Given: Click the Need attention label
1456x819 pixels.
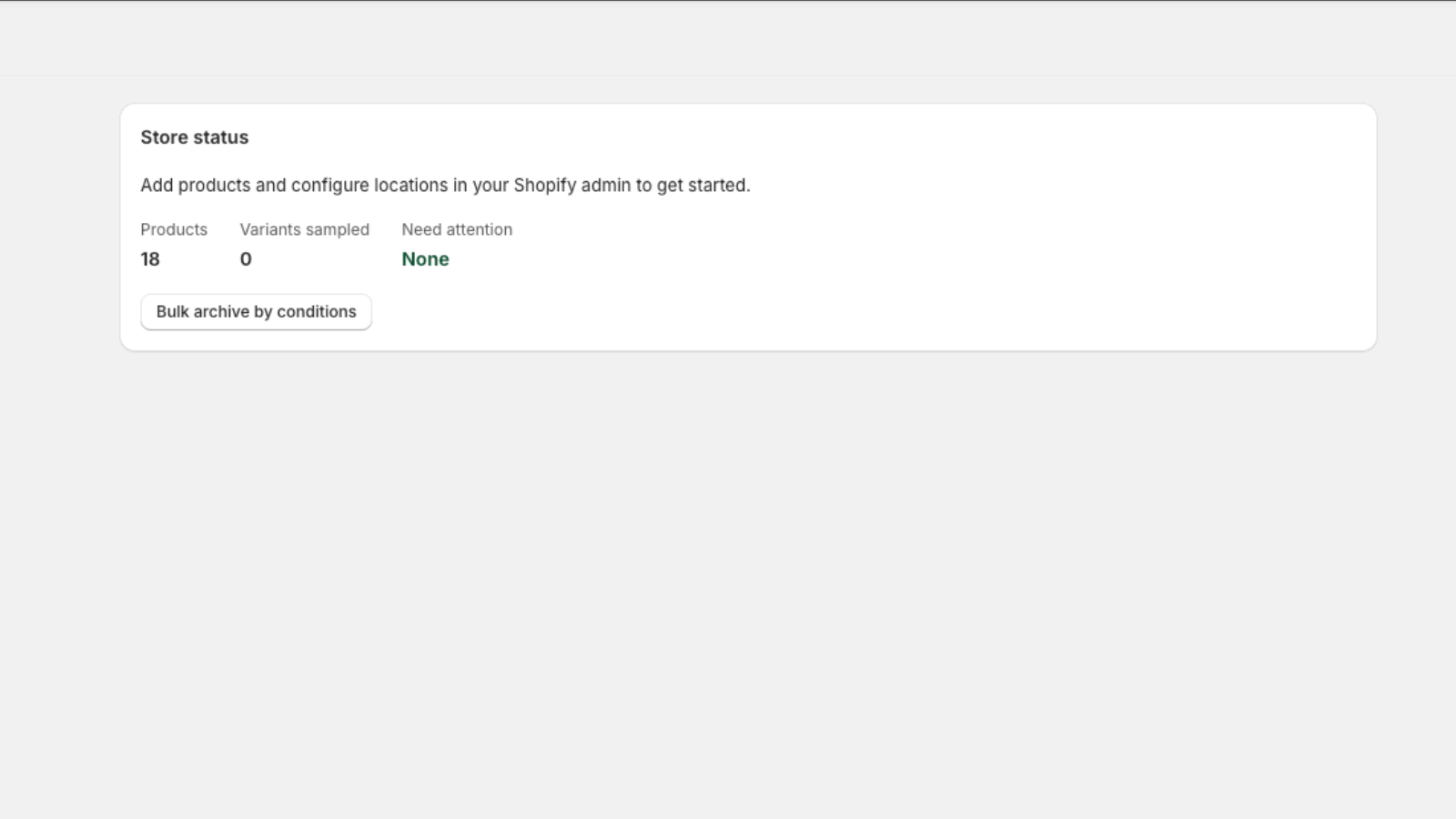Looking at the screenshot, I should 457,229.
